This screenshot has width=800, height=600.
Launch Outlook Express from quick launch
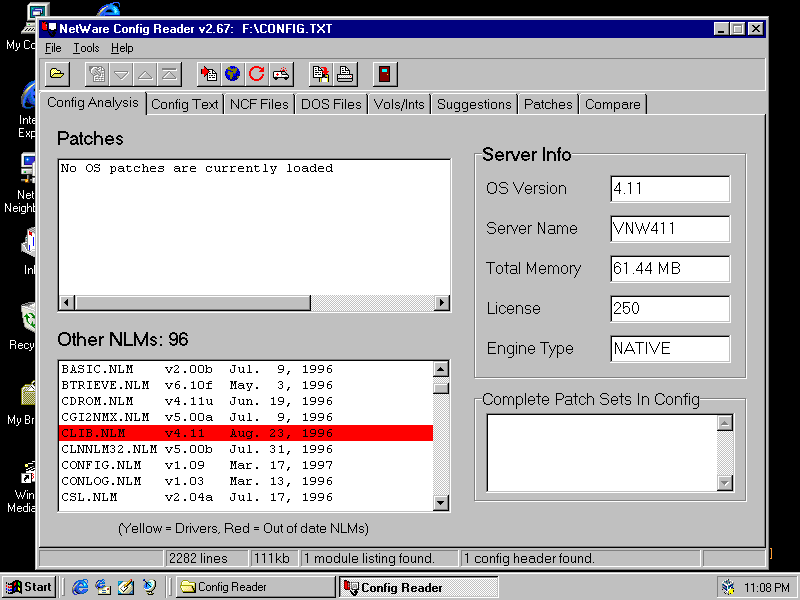tap(103, 587)
